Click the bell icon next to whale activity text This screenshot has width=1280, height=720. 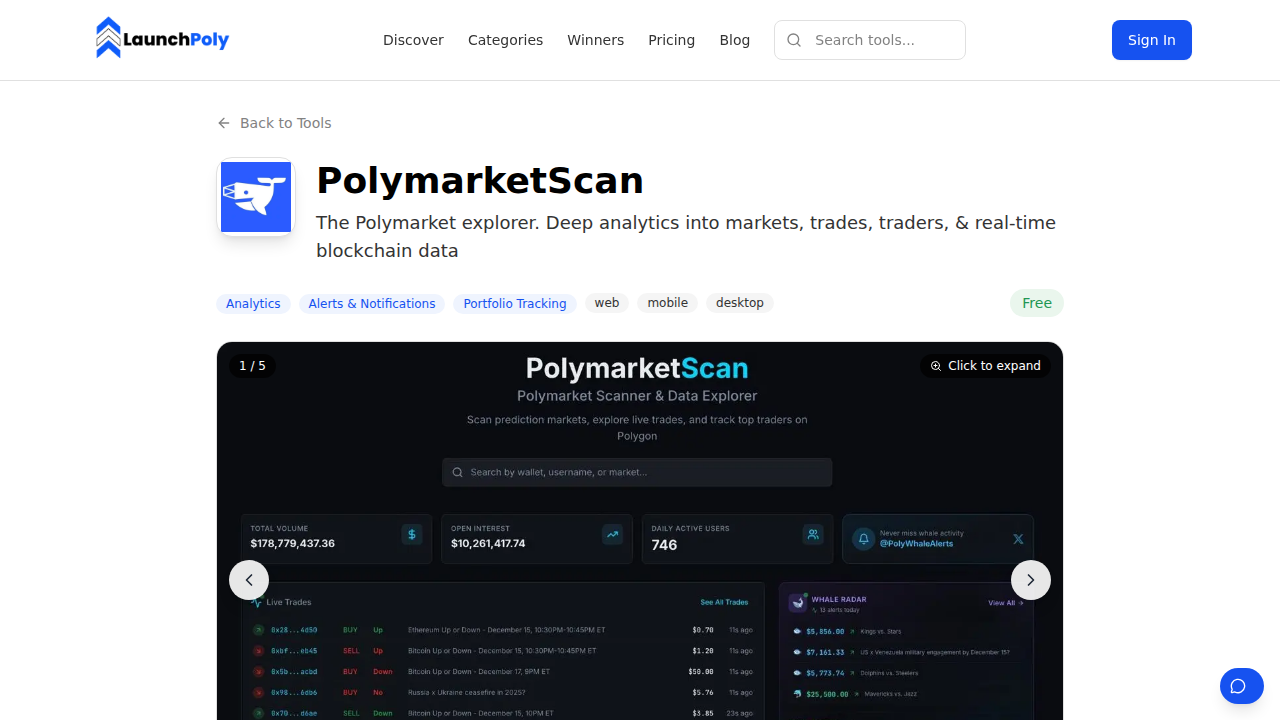(862, 538)
